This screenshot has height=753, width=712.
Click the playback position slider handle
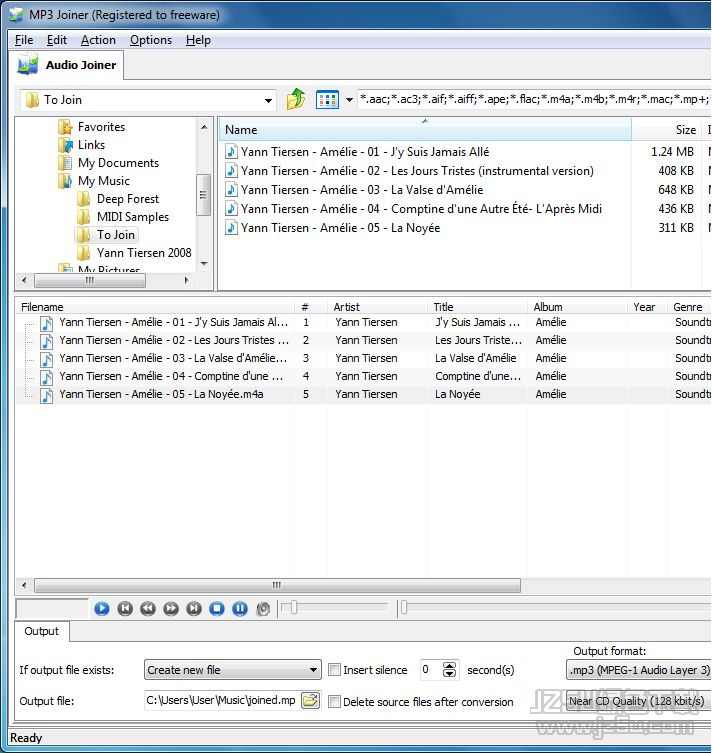pyautogui.click(x=404, y=607)
